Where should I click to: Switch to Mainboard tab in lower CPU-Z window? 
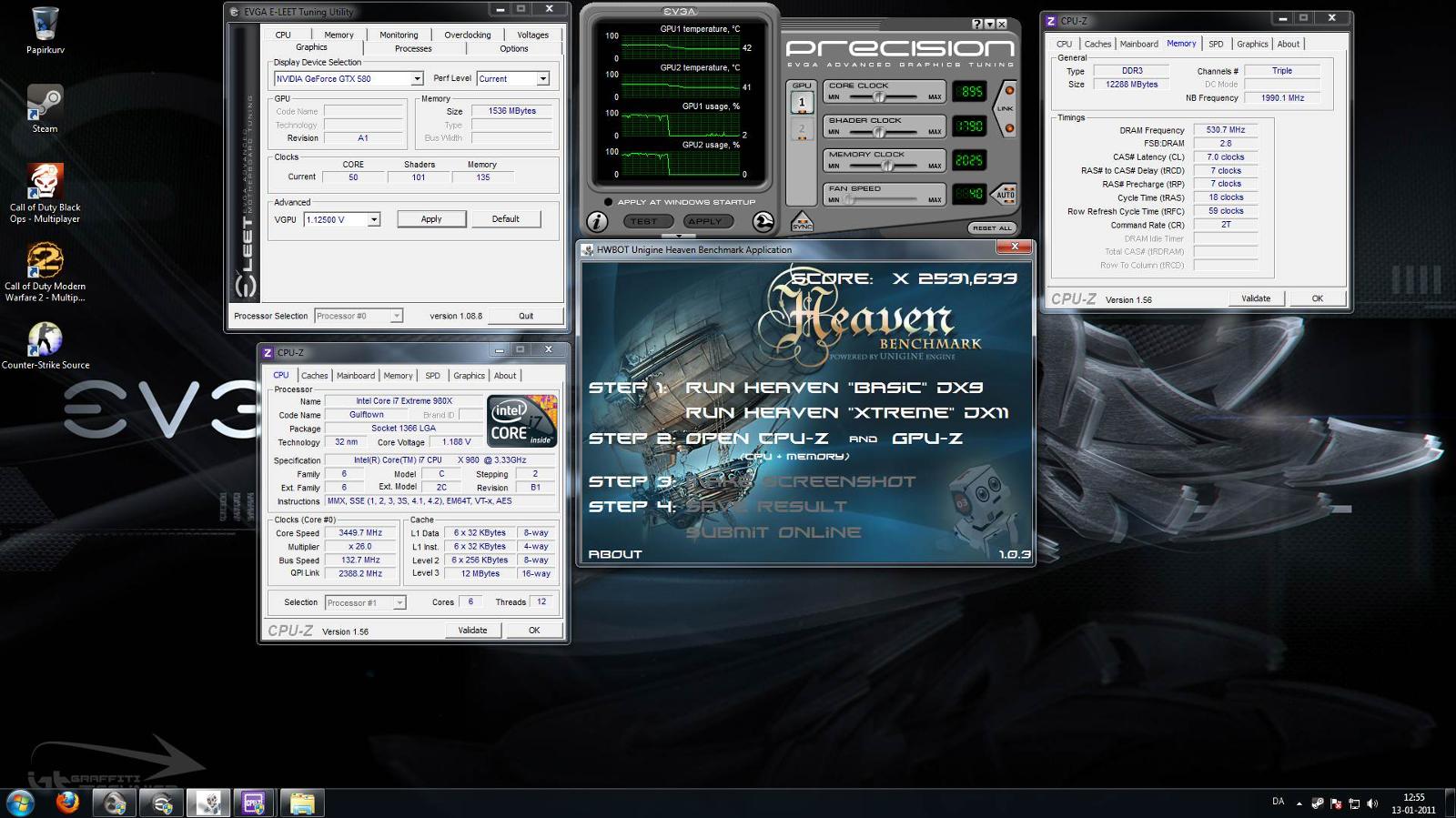[356, 375]
